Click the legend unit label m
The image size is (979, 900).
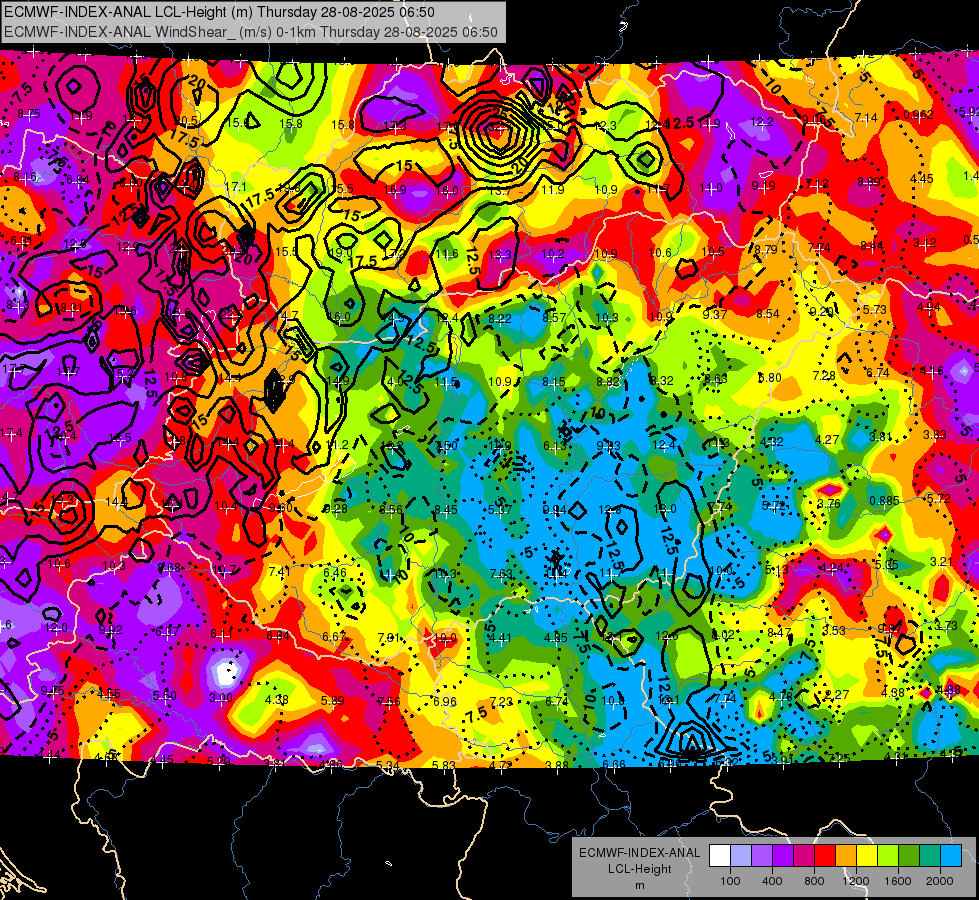(x=639, y=886)
